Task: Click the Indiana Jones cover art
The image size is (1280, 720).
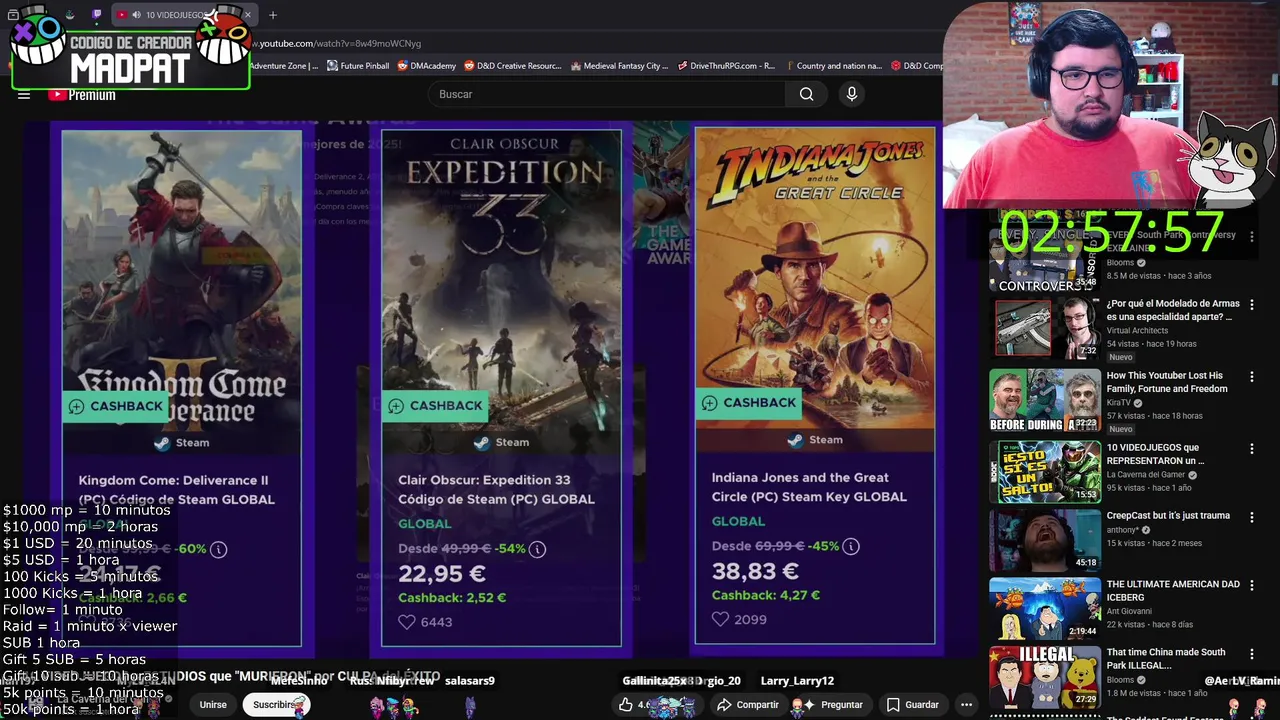Action: point(815,279)
